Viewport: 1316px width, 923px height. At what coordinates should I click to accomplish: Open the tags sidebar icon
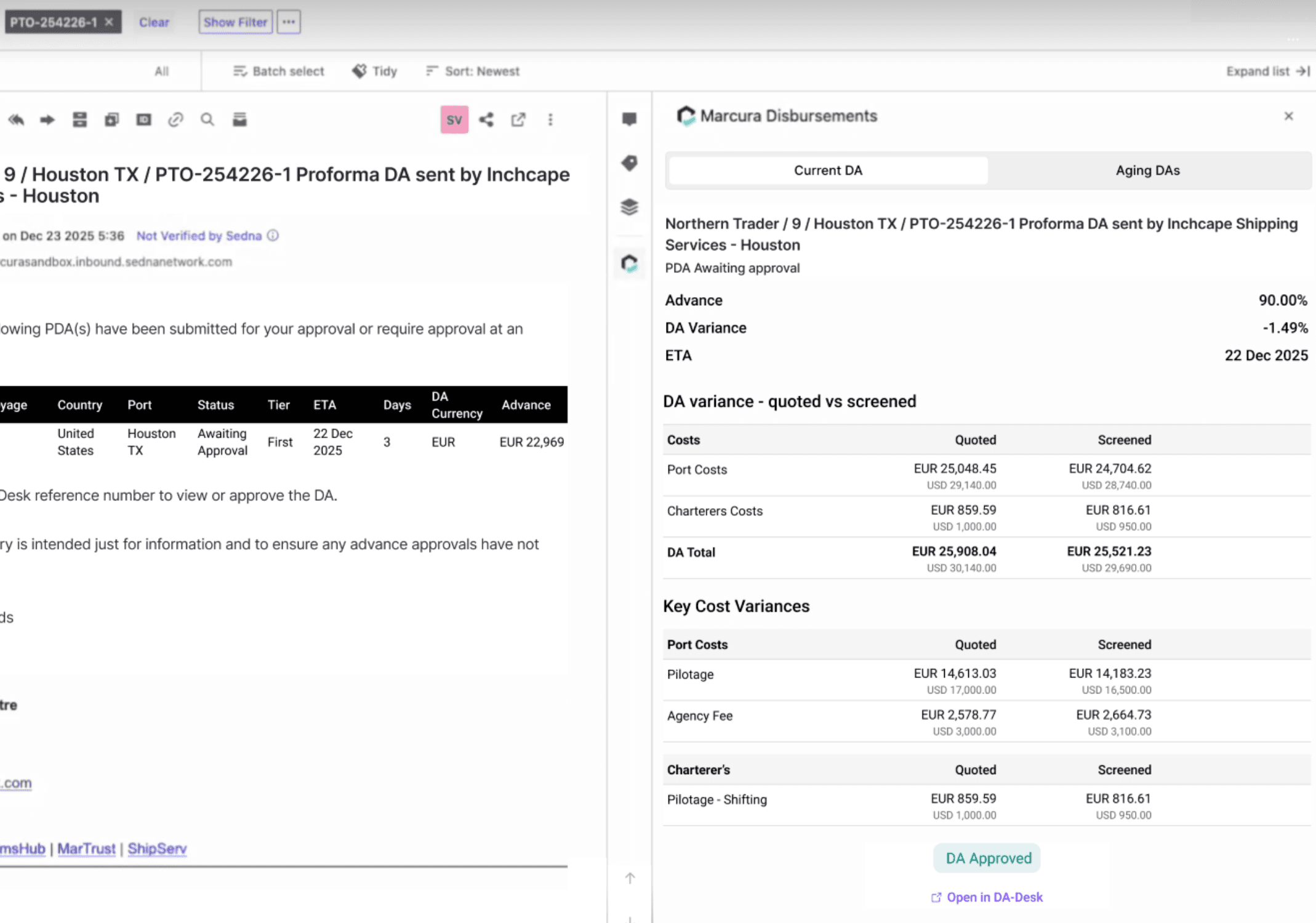629,163
